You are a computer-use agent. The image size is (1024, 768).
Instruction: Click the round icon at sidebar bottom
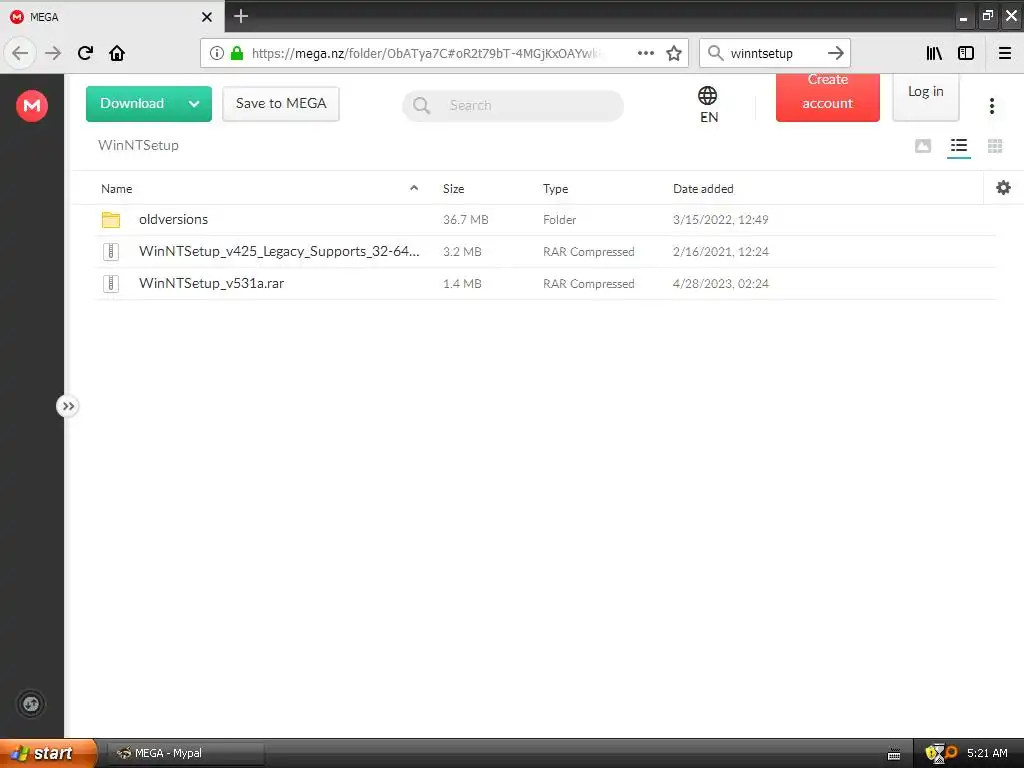(31, 704)
